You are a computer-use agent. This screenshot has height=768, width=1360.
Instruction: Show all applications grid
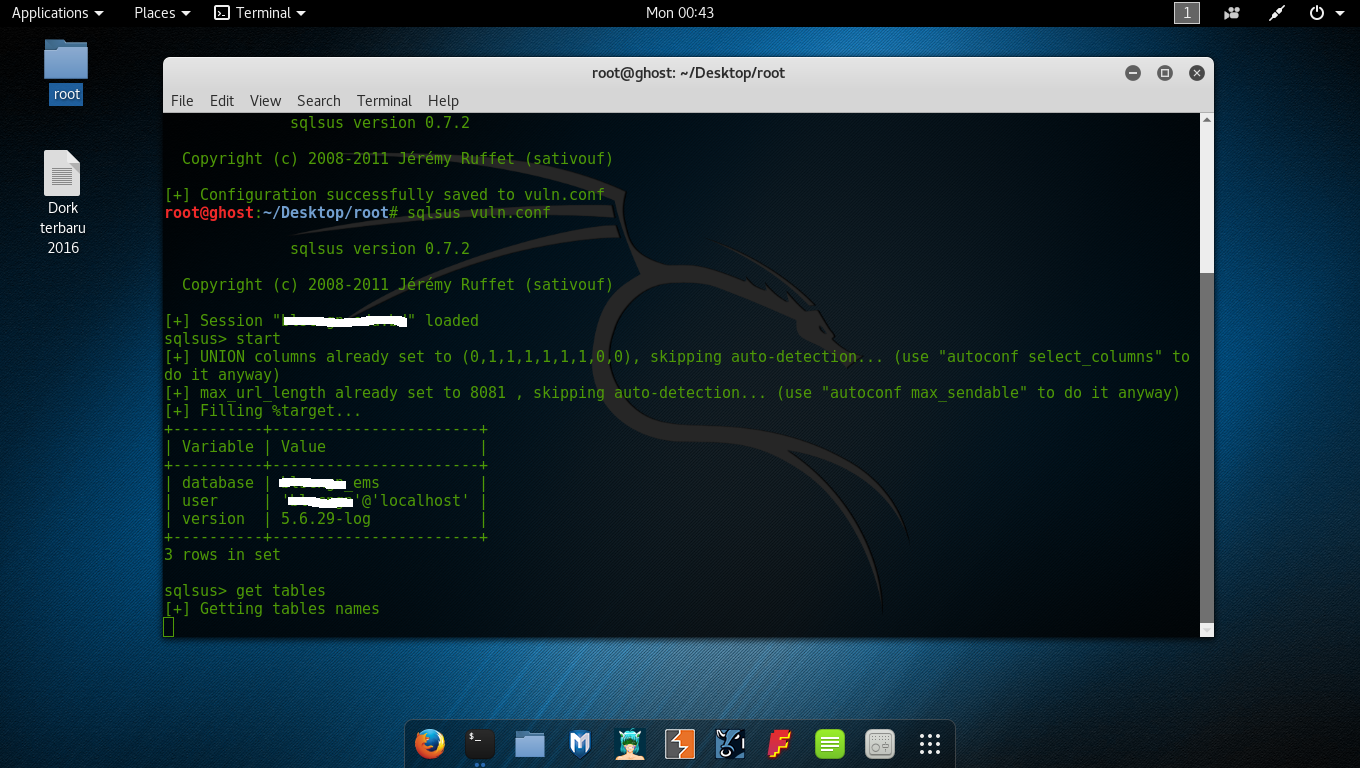(930, 744)
